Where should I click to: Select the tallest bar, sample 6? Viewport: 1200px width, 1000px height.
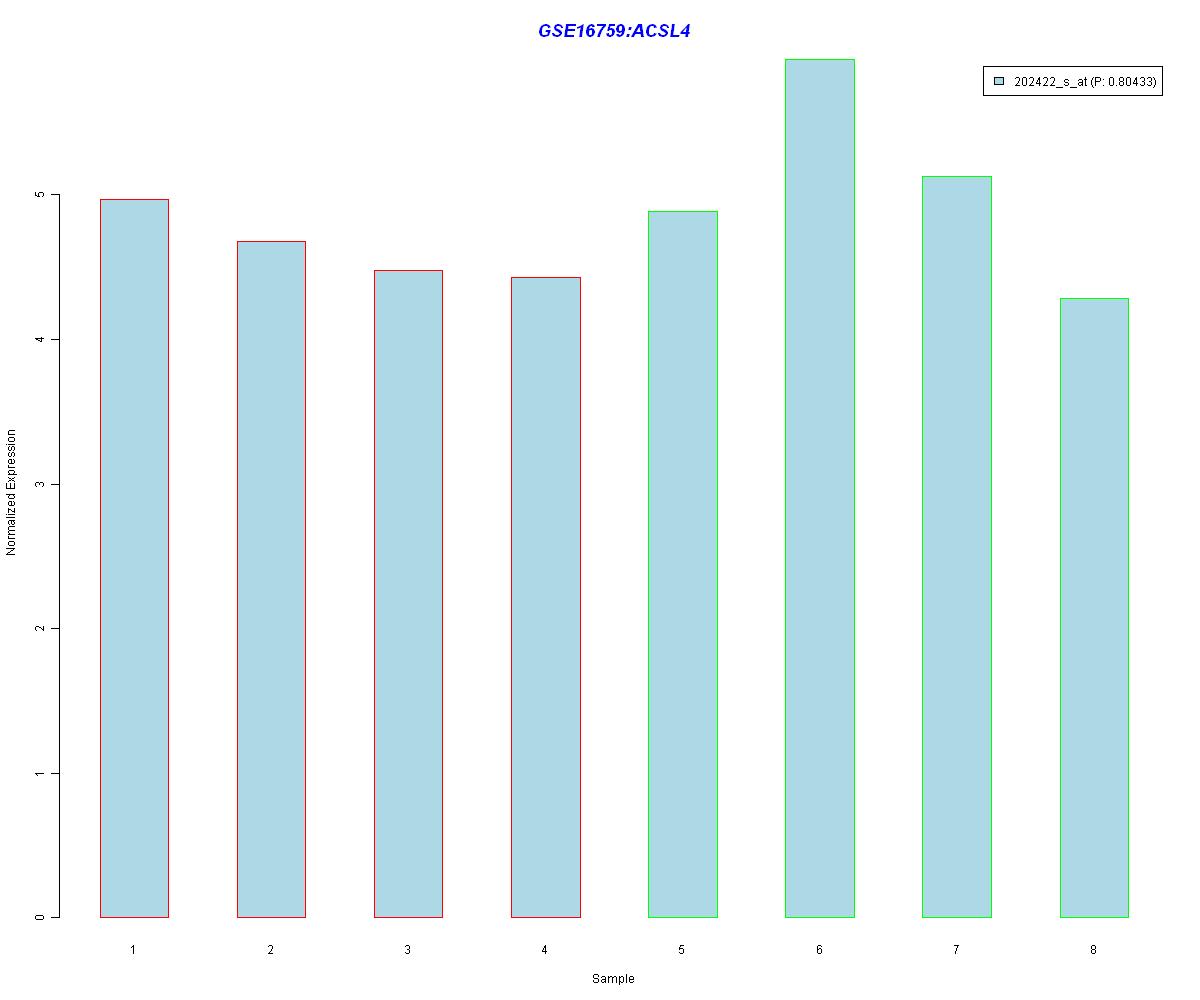tap(820, 488)
